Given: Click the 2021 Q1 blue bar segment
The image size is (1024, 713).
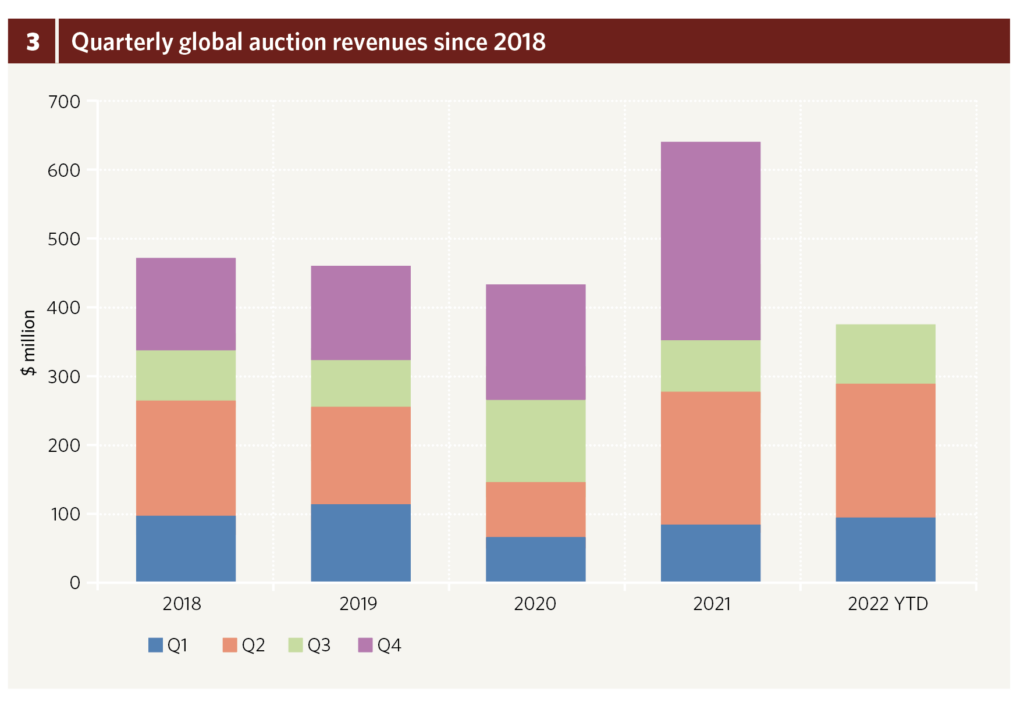Looking at the screenshot, I should [710, 552].
